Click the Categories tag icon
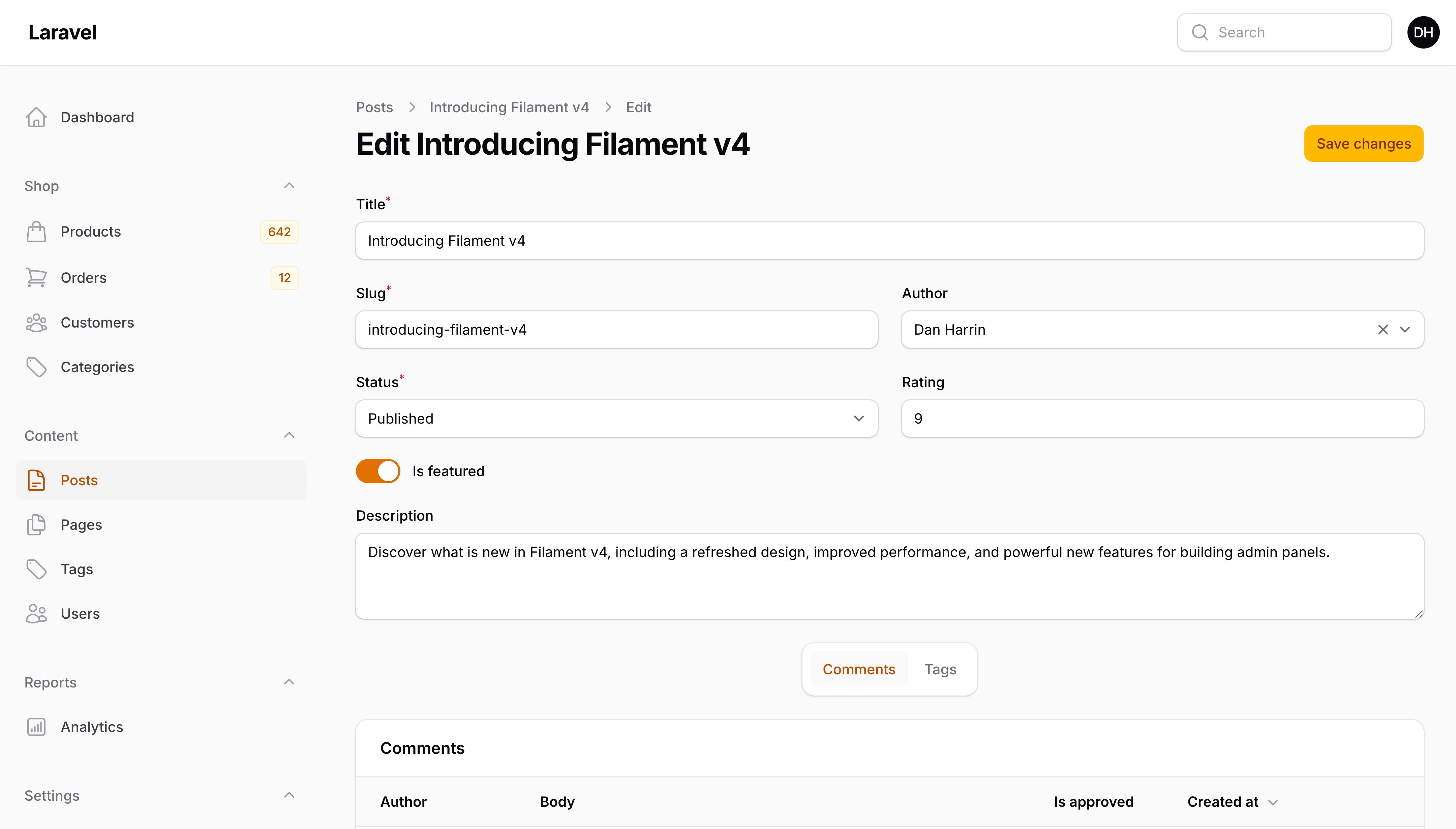Viewport: 1456px width, 829px height. [x=36, y=367]
